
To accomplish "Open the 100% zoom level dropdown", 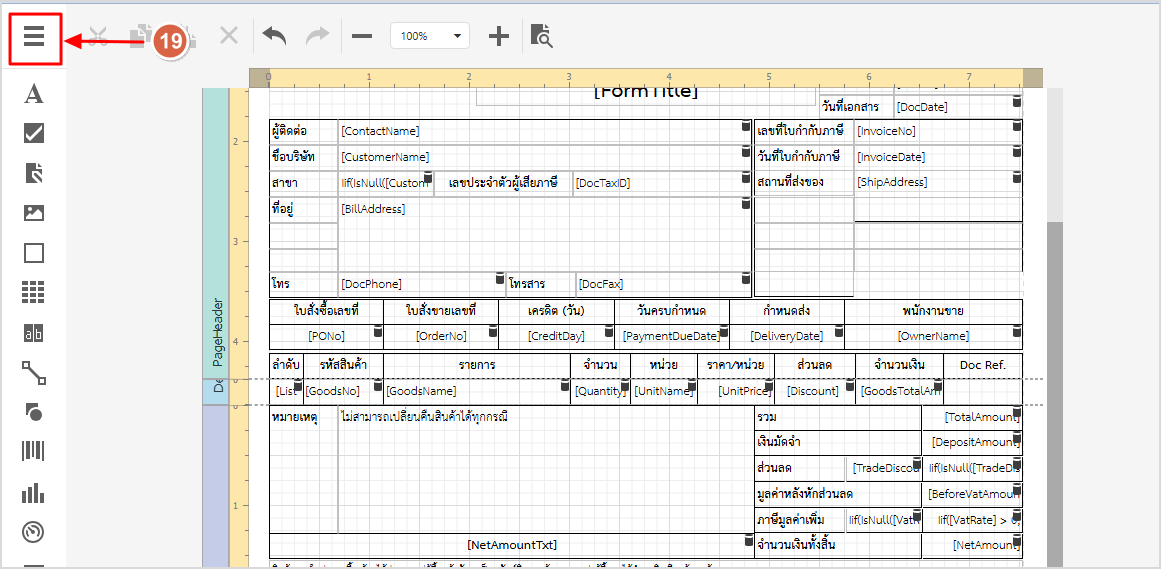I will point(429,36).
